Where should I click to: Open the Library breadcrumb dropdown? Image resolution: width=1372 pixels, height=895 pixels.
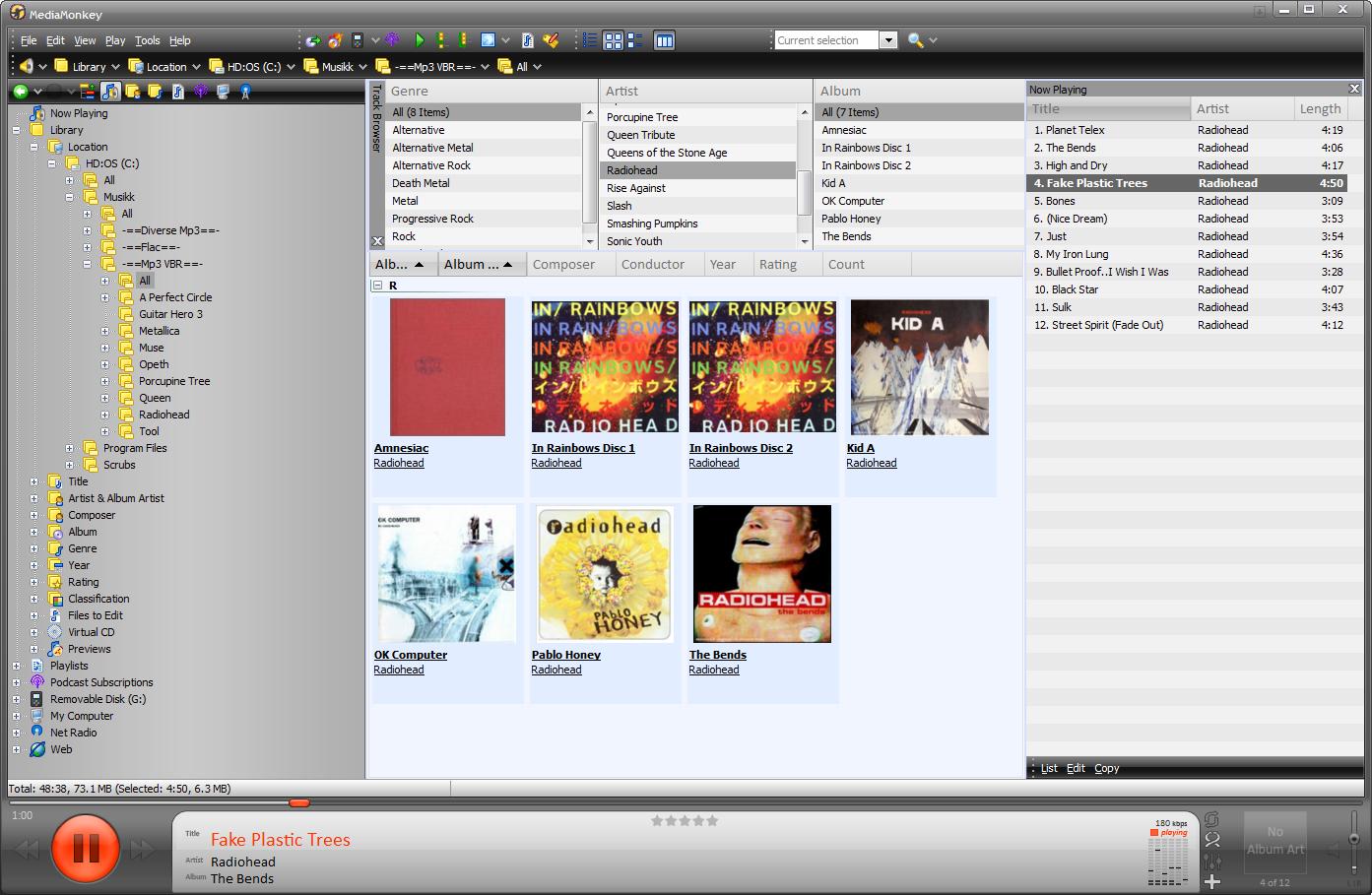(113, 67)
